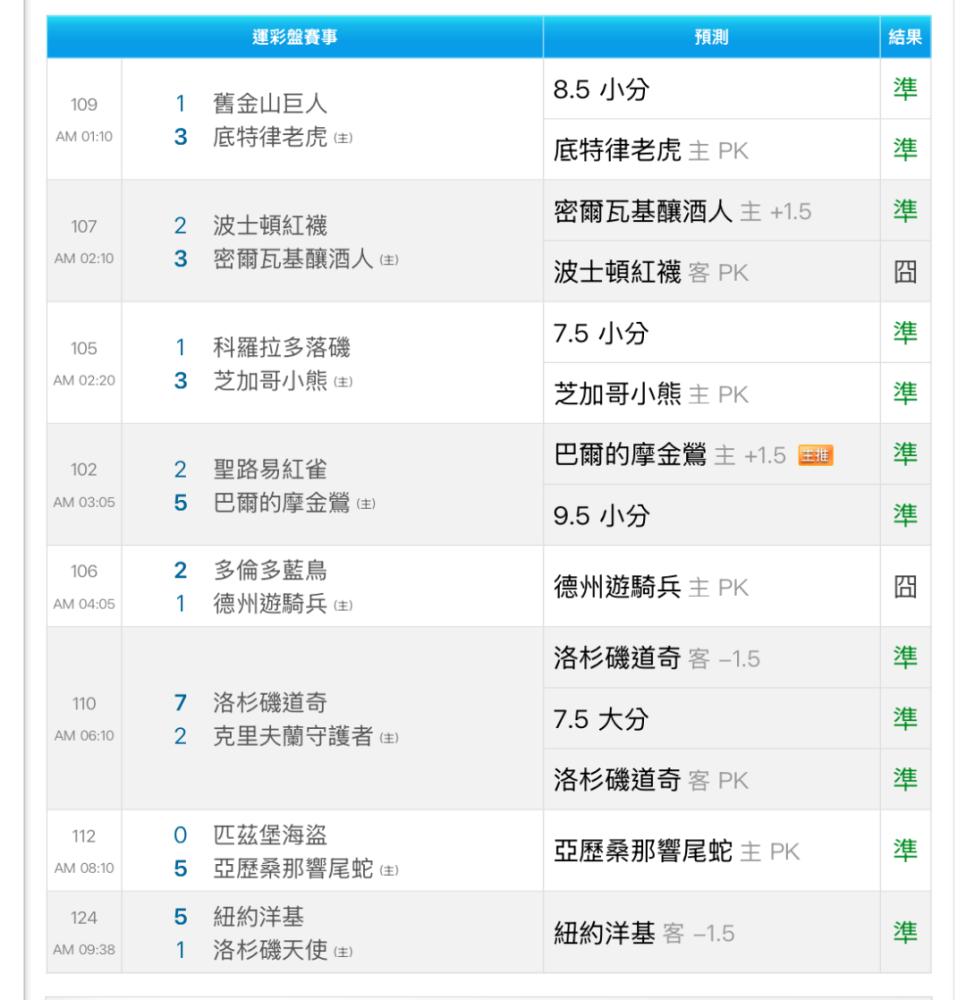The height and width of the screenshot is (1000, 966).
Task: Click prediction 密爾瓦基釀酒人 主 +1.5
Action: point(682,211)
